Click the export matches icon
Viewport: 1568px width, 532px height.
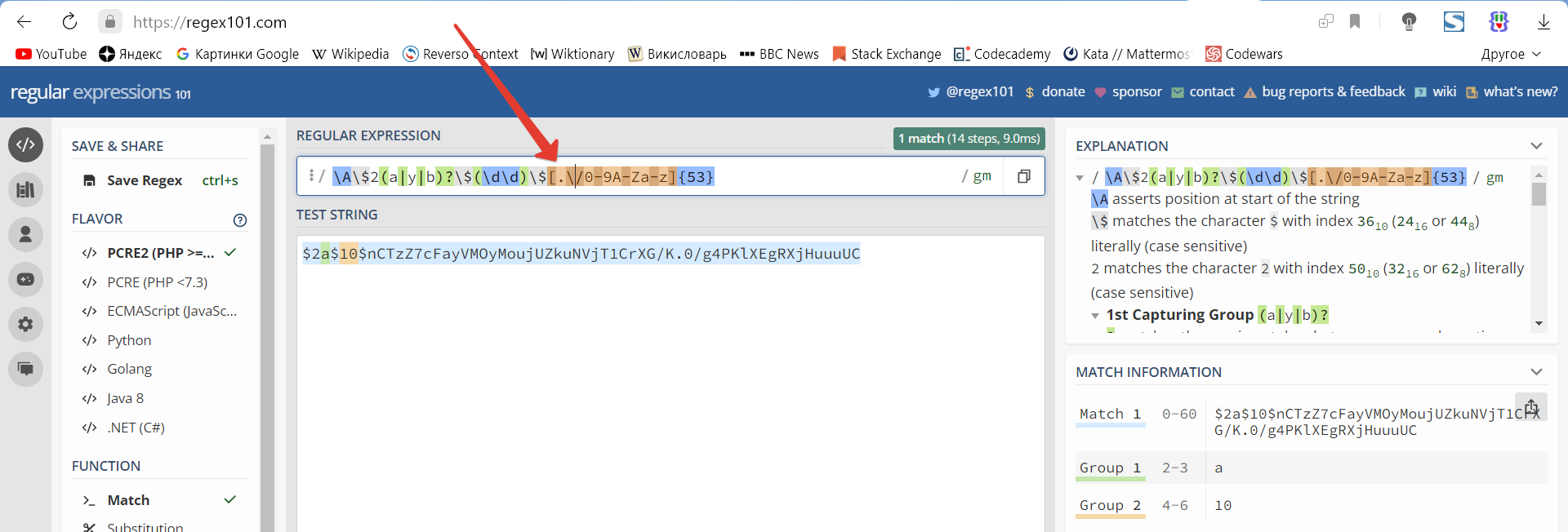pos(1530,406)
